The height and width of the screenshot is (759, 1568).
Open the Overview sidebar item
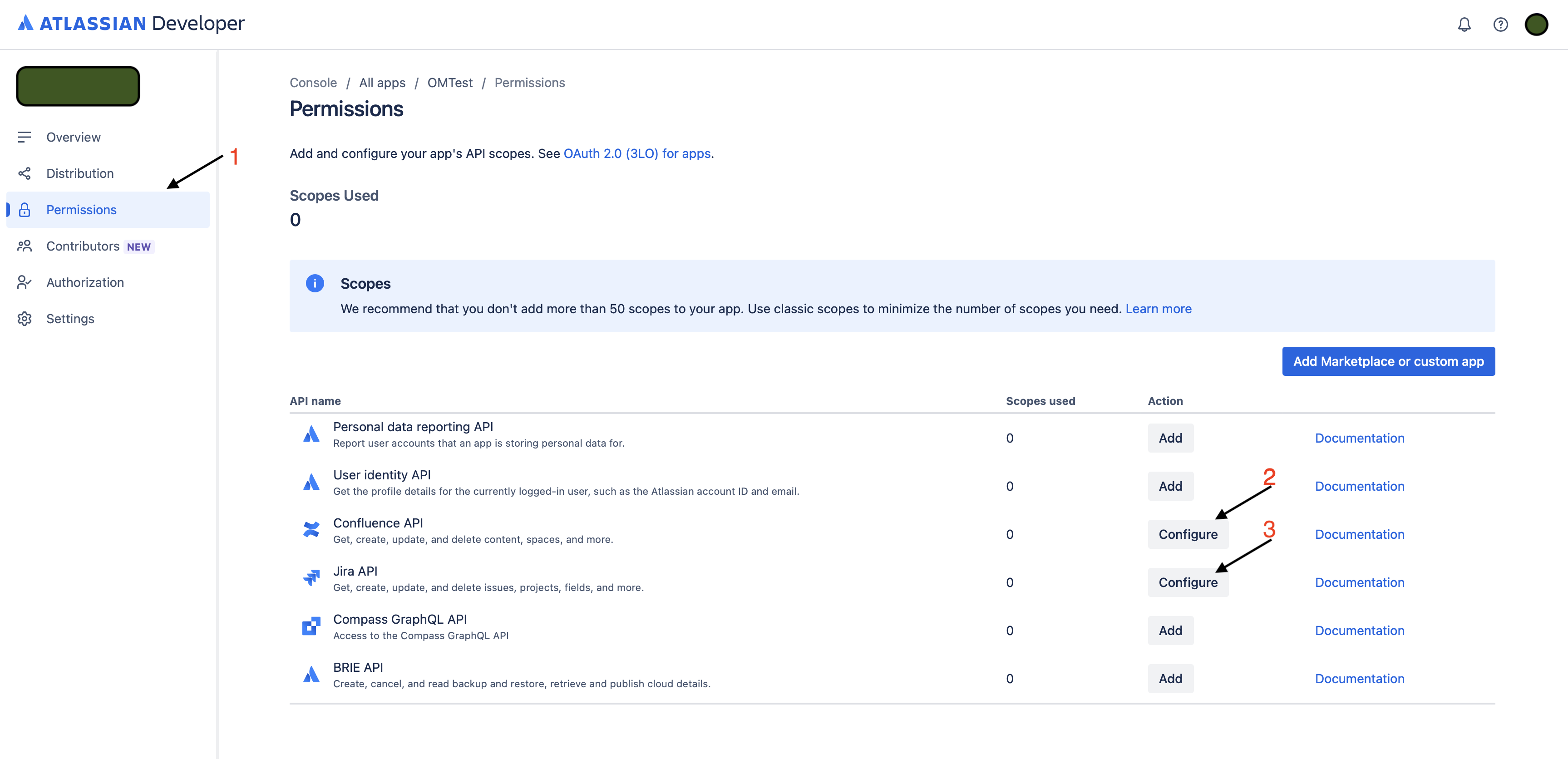[108, 137]
